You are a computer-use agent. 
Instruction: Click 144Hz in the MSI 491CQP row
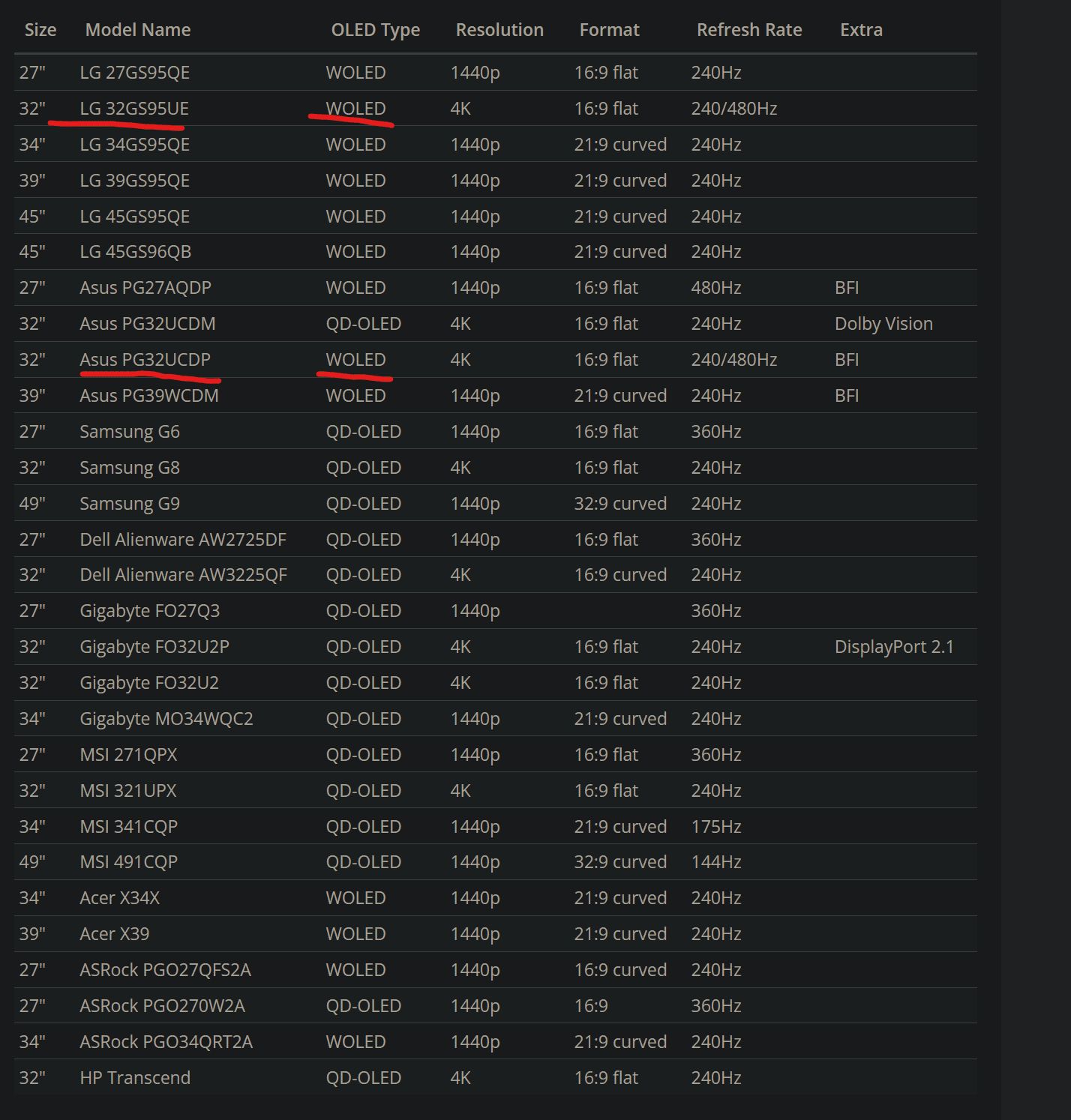coord(716,862)
